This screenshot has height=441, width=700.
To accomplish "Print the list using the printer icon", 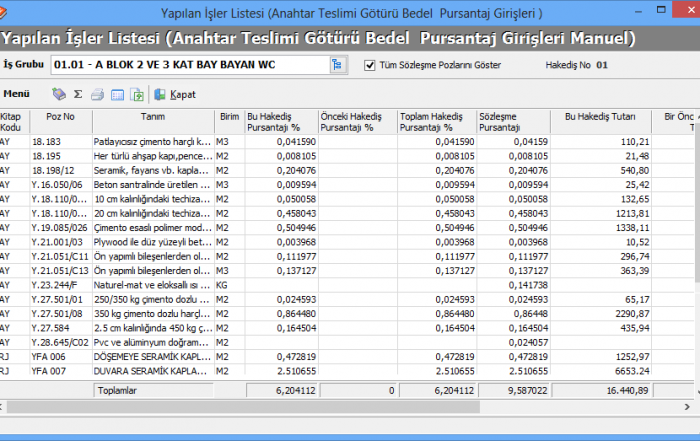I will pyautogui.click(x=98, y=95).
